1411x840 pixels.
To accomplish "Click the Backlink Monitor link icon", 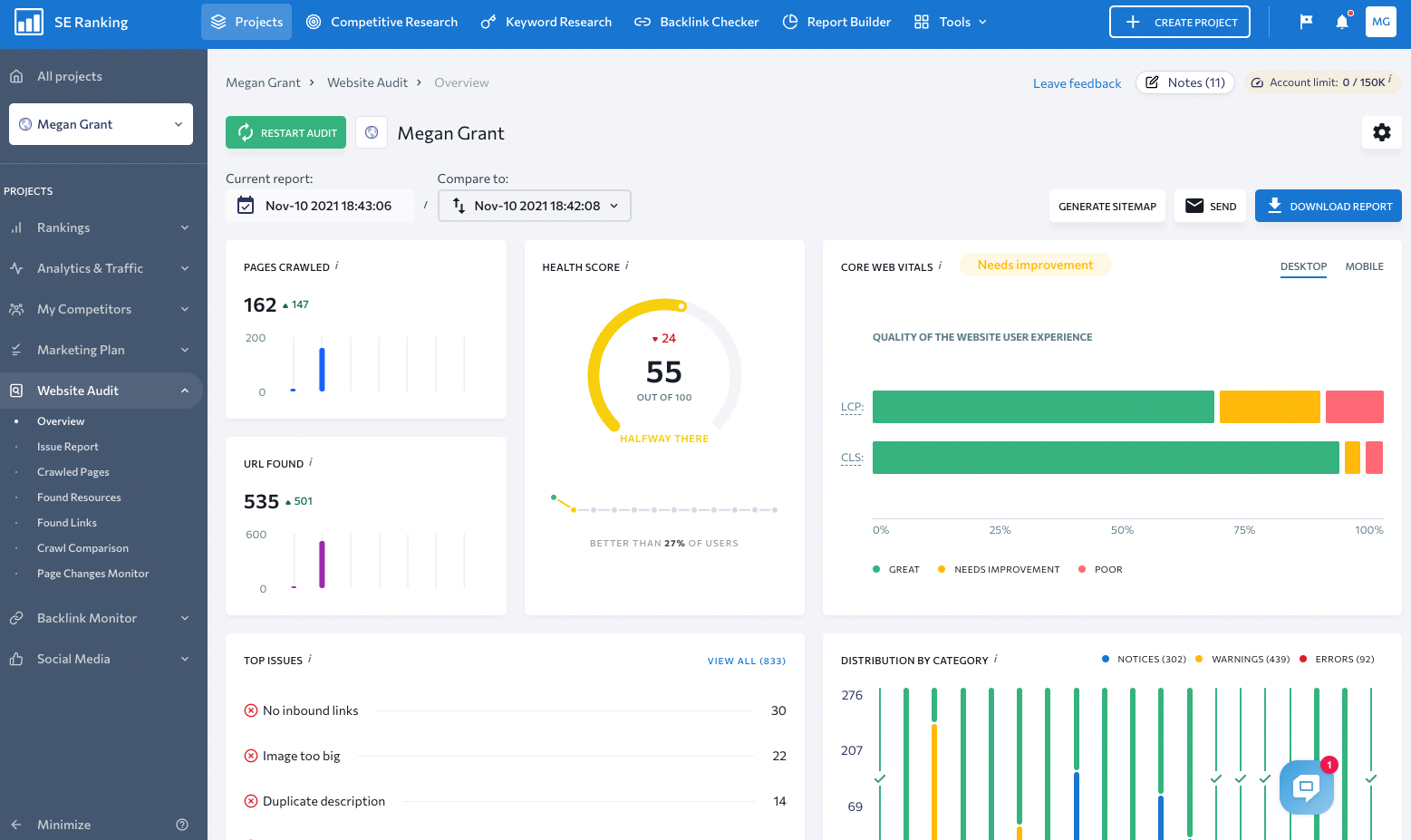I will point(16,618).
